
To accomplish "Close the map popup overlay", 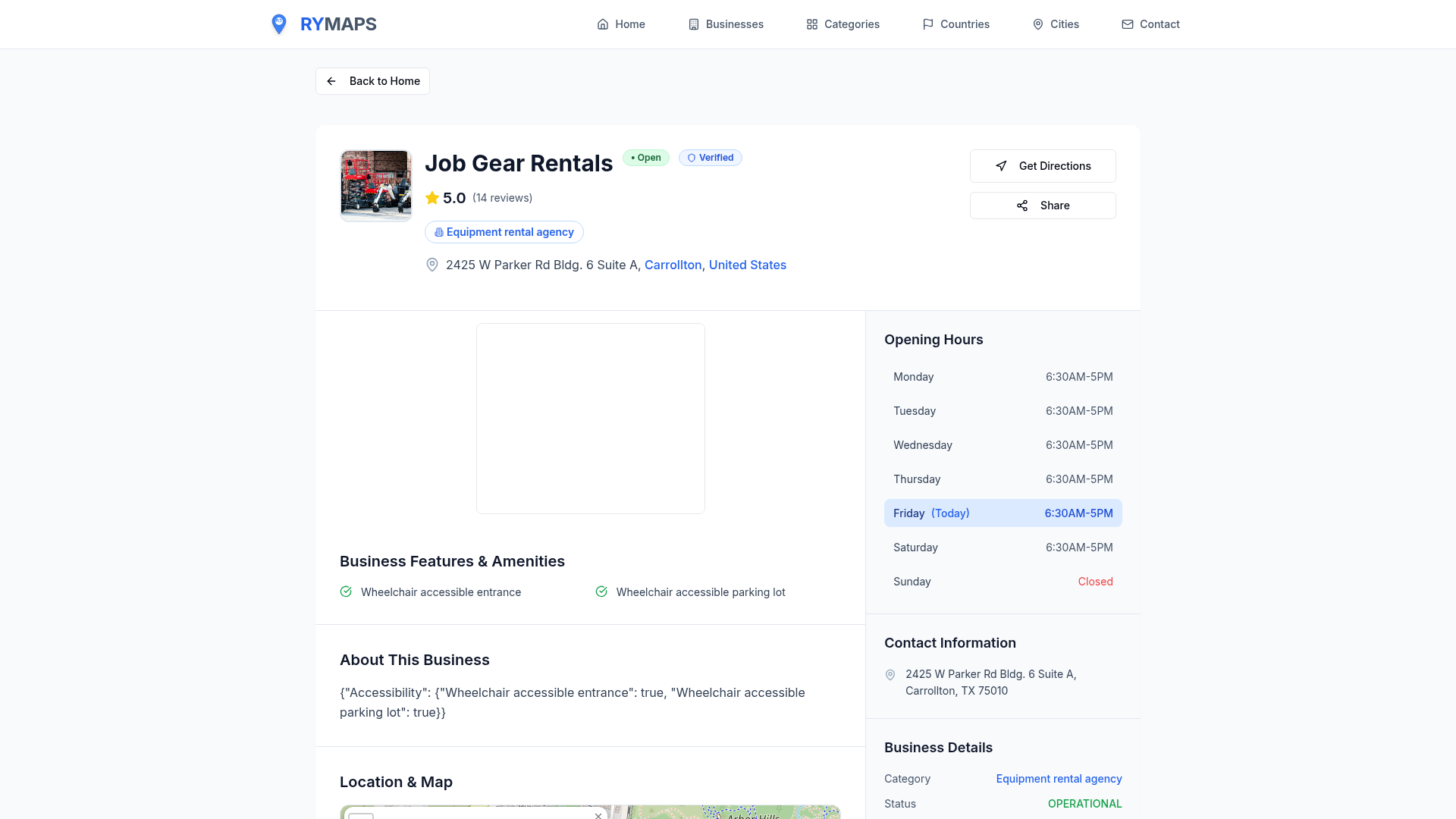I will [598, 816].
